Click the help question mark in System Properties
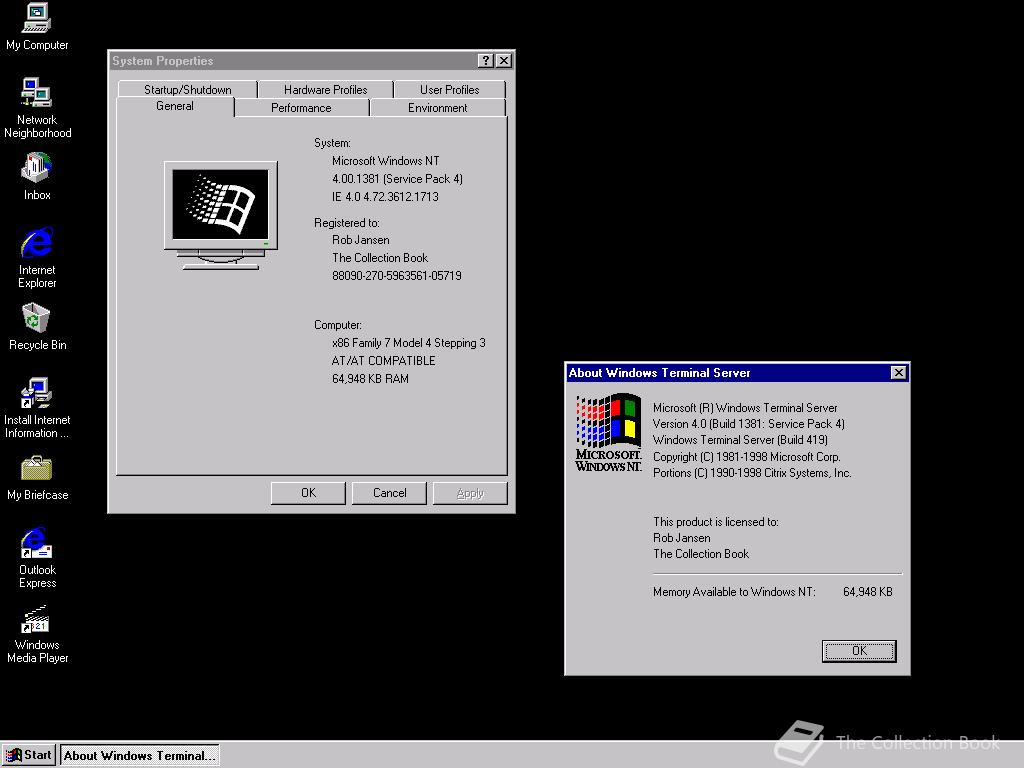 pos(485,61)
